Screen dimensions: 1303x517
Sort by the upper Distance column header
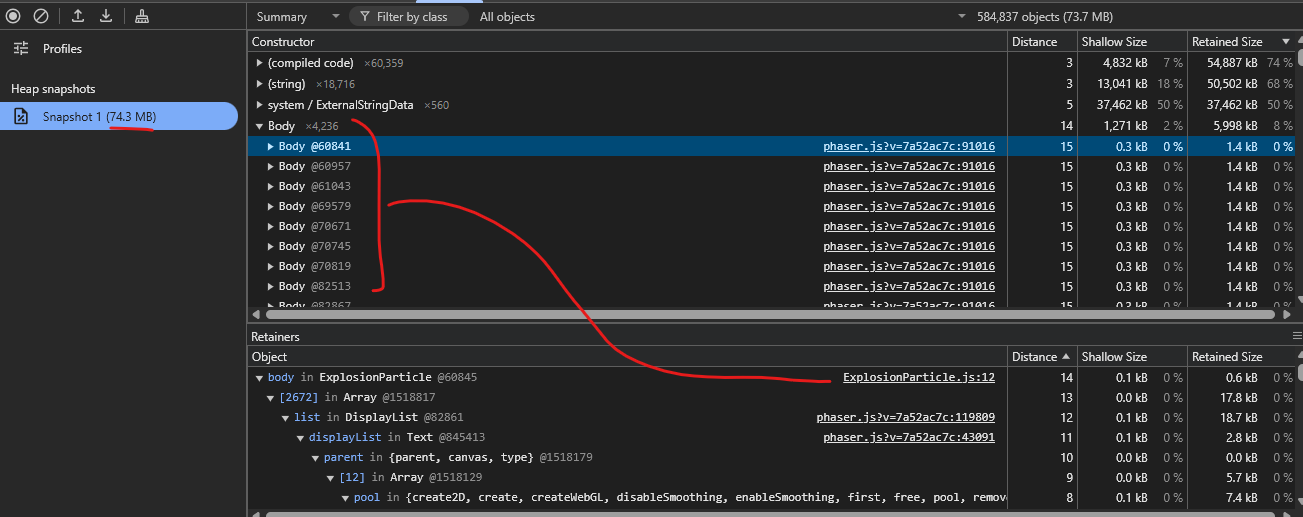[1042, 42]
